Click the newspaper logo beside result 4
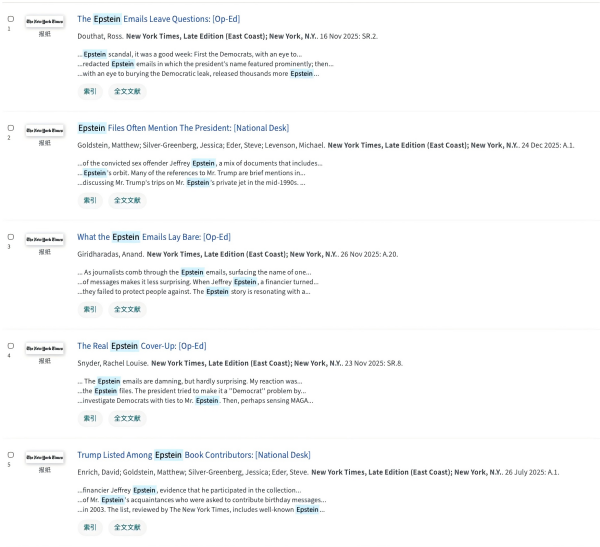Screen dimensions: 600x547 tap(44, 347)
